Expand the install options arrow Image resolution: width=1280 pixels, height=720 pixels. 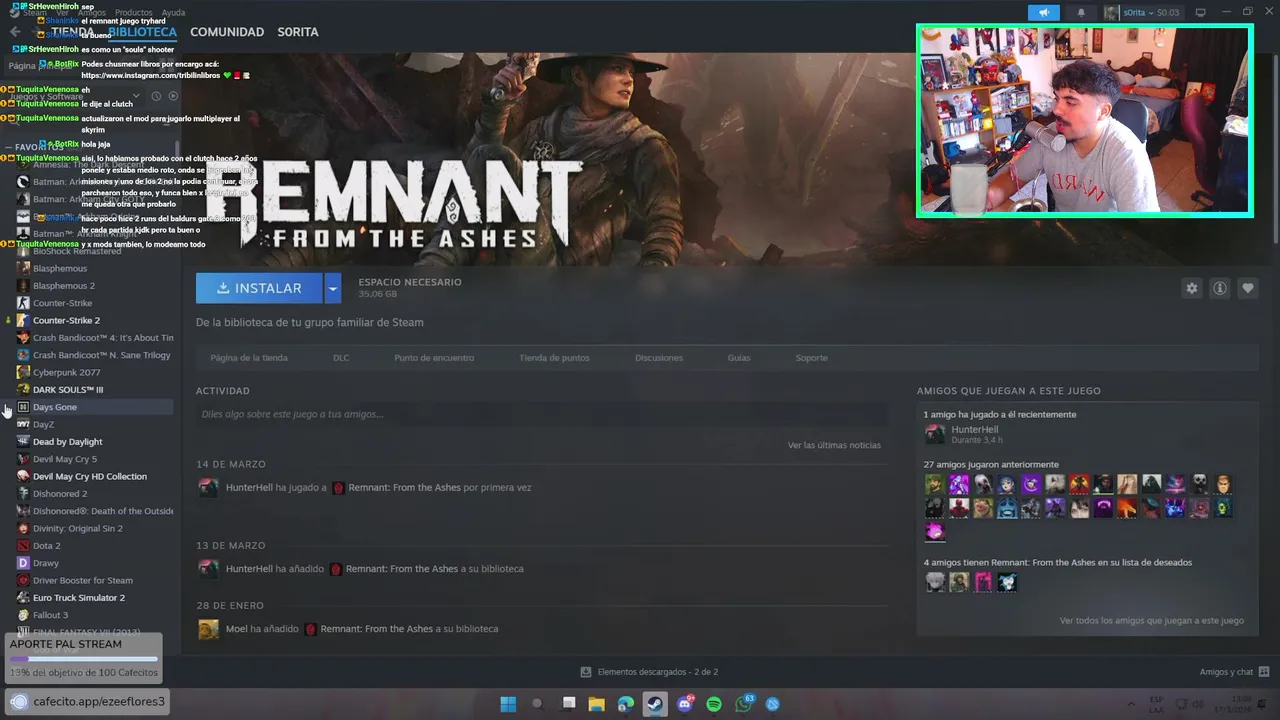point(333,288)
